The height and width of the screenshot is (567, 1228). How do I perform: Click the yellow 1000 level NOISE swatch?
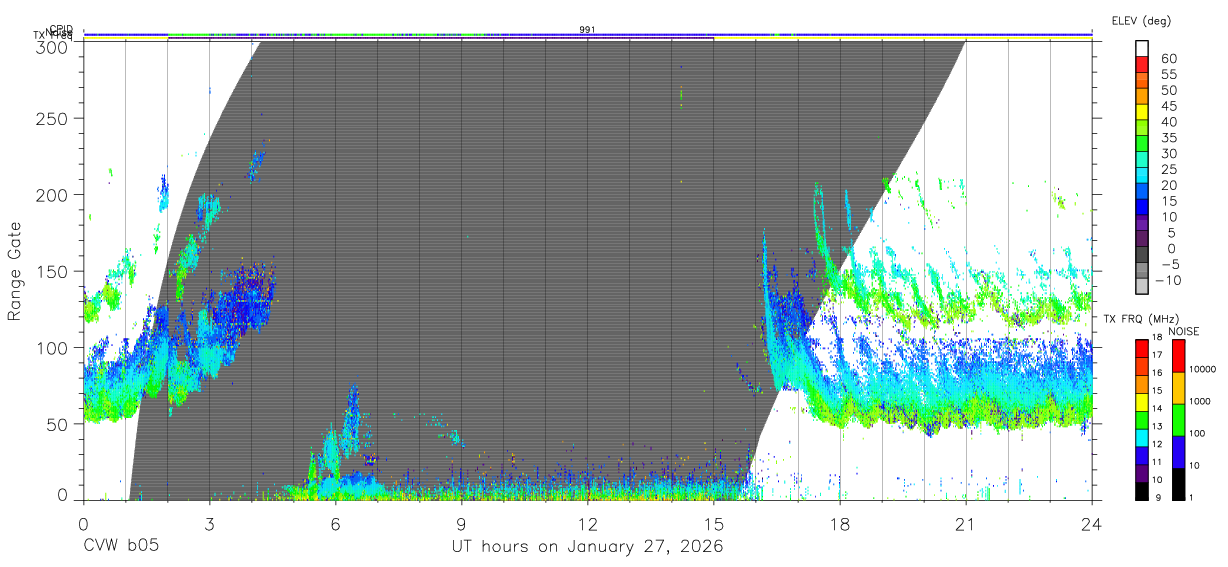tap(1178, 388)
